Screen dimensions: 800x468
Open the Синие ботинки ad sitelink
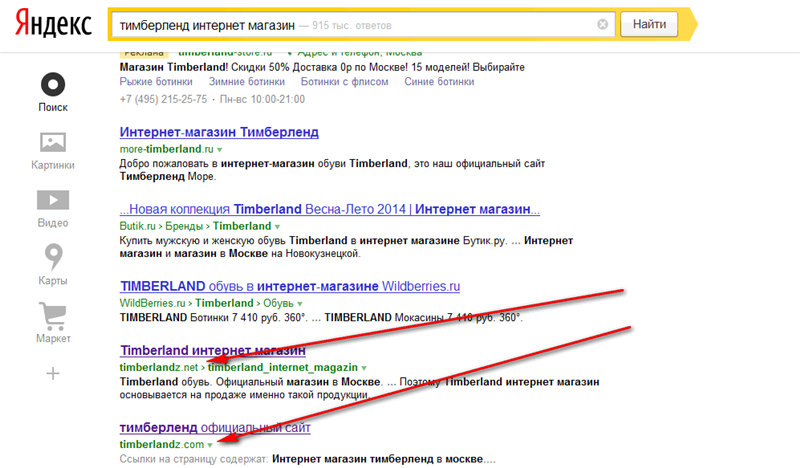439,82
